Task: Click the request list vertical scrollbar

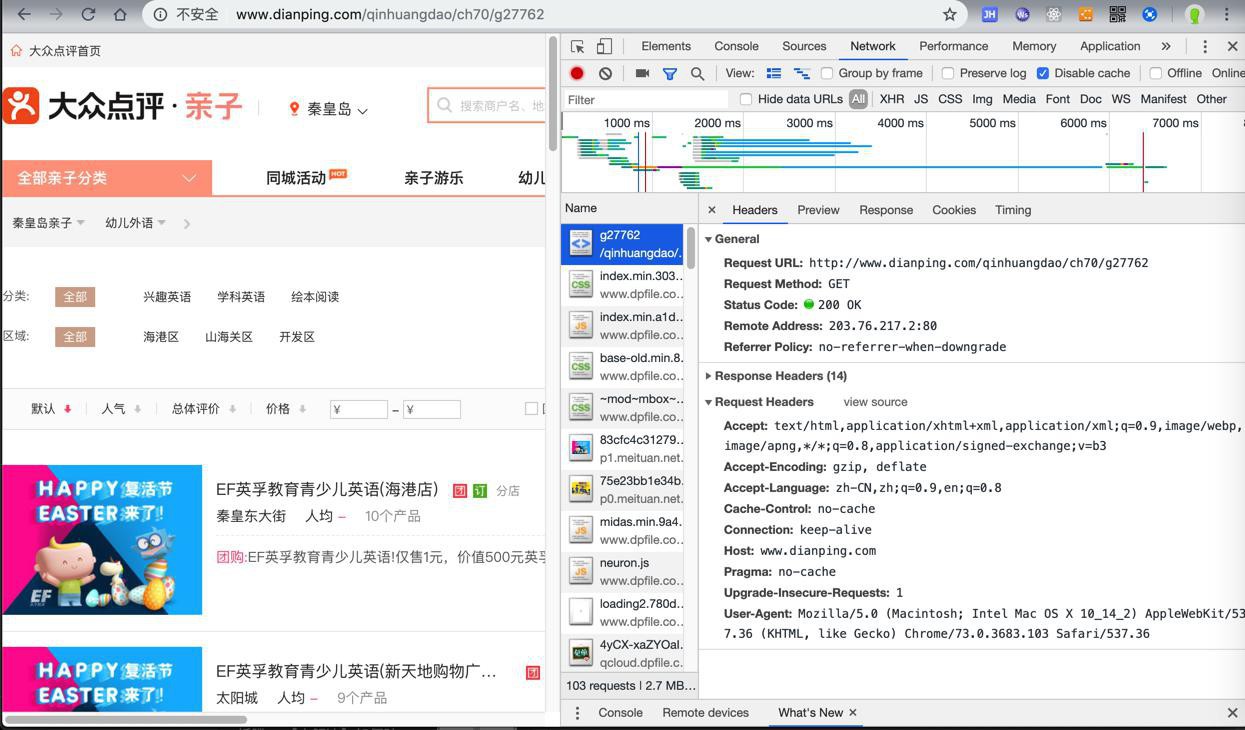Action: tap(690, 249)
